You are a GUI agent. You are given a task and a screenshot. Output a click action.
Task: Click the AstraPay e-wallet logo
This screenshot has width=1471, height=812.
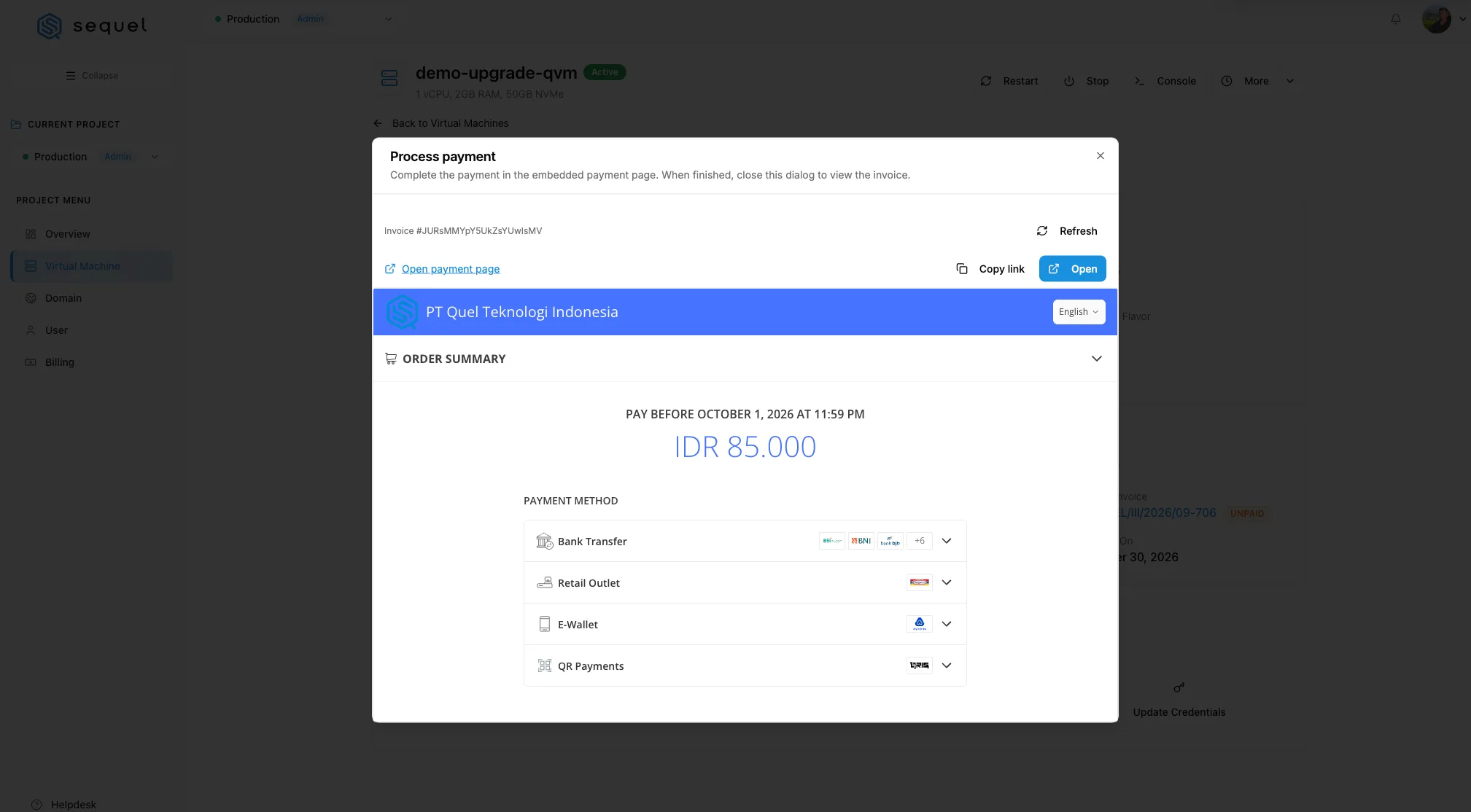coord(920,624)
